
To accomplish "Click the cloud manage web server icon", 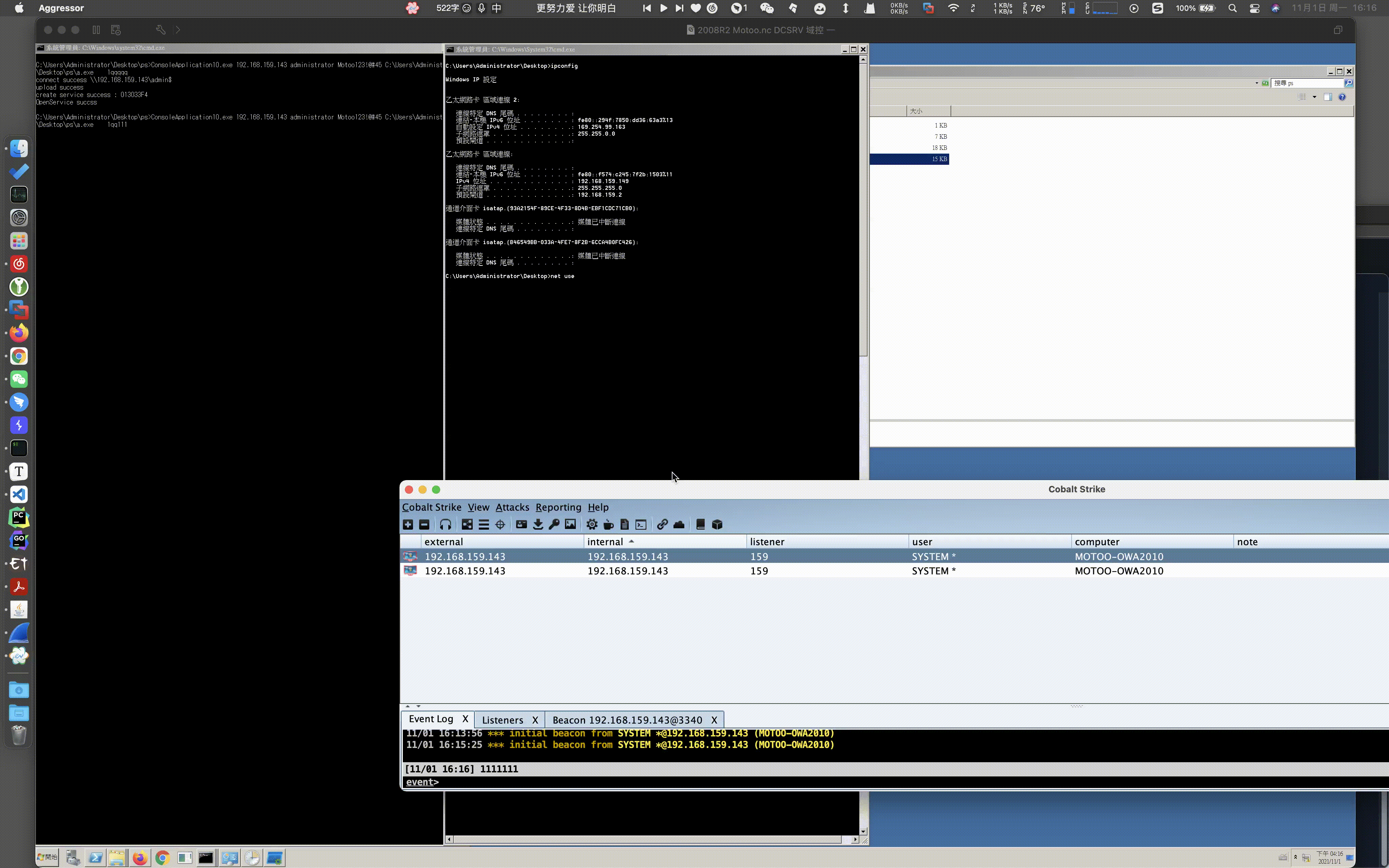I will tap(679, 524).
